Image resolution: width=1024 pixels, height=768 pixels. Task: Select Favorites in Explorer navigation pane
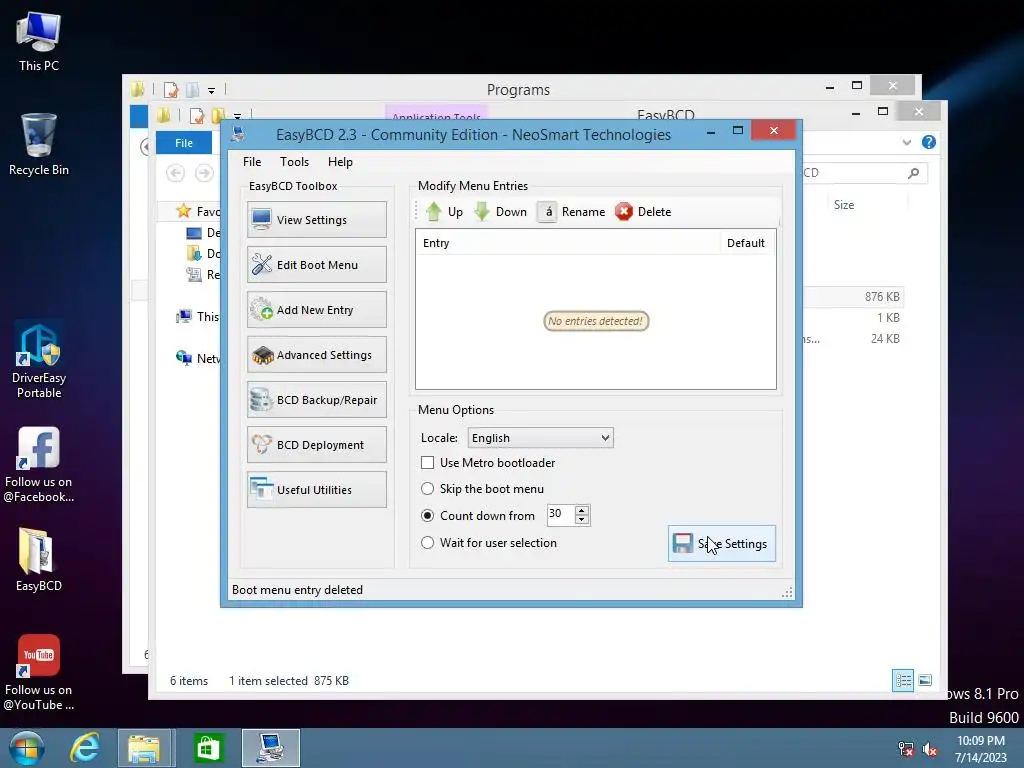click(x=198, y=211)
